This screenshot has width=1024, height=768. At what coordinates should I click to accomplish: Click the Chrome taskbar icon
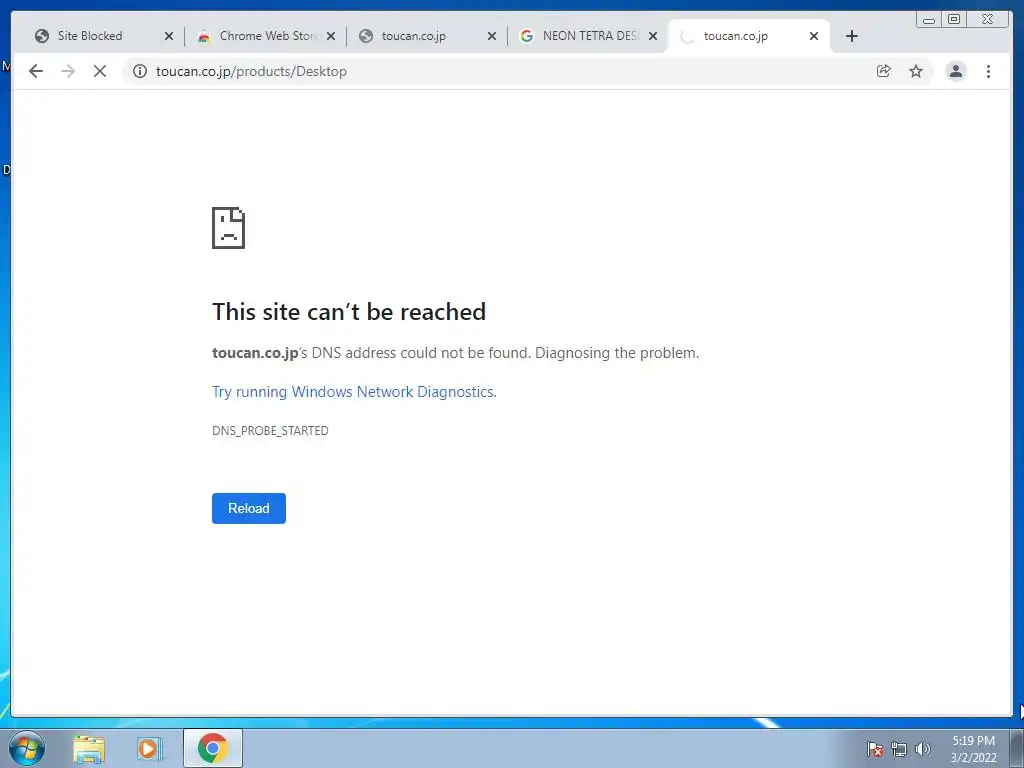[213, 748]
